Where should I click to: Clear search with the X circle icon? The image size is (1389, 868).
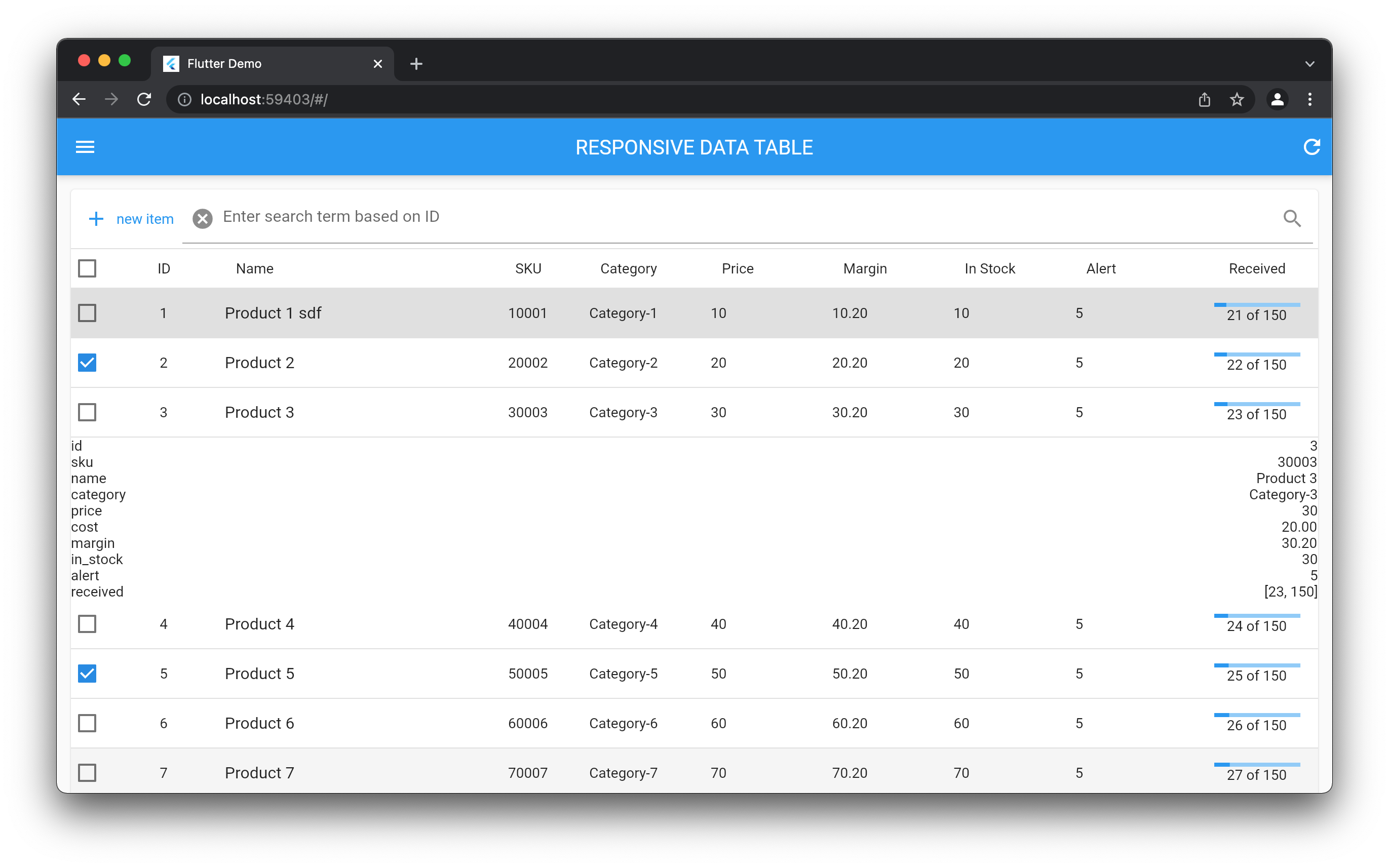(x=202, y=219)
